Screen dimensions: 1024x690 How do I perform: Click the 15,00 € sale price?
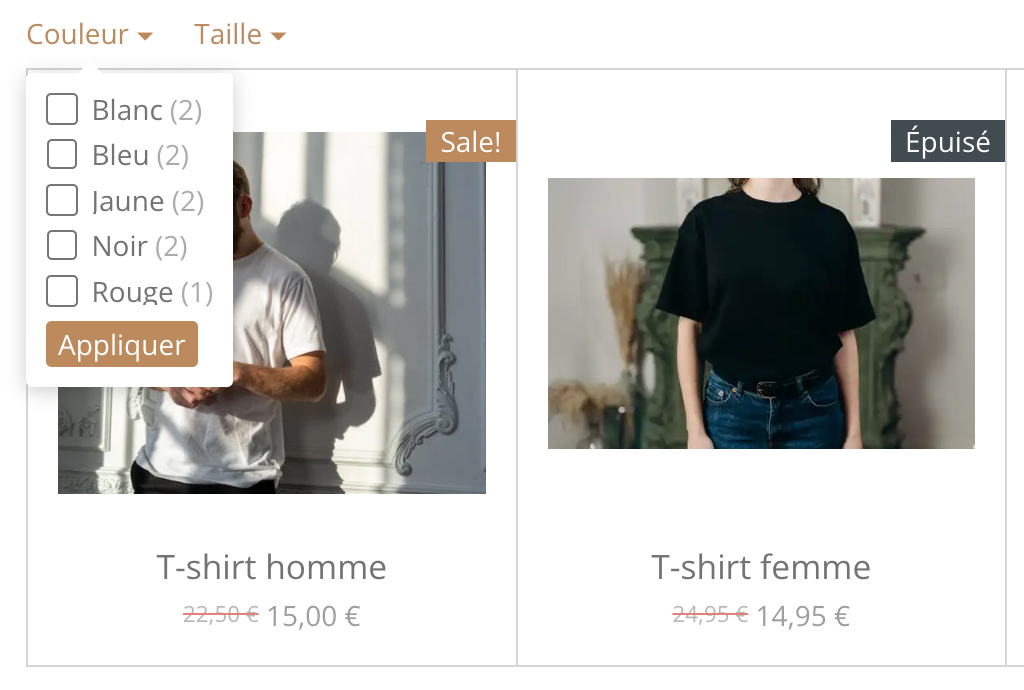click(x=313, y=616)
